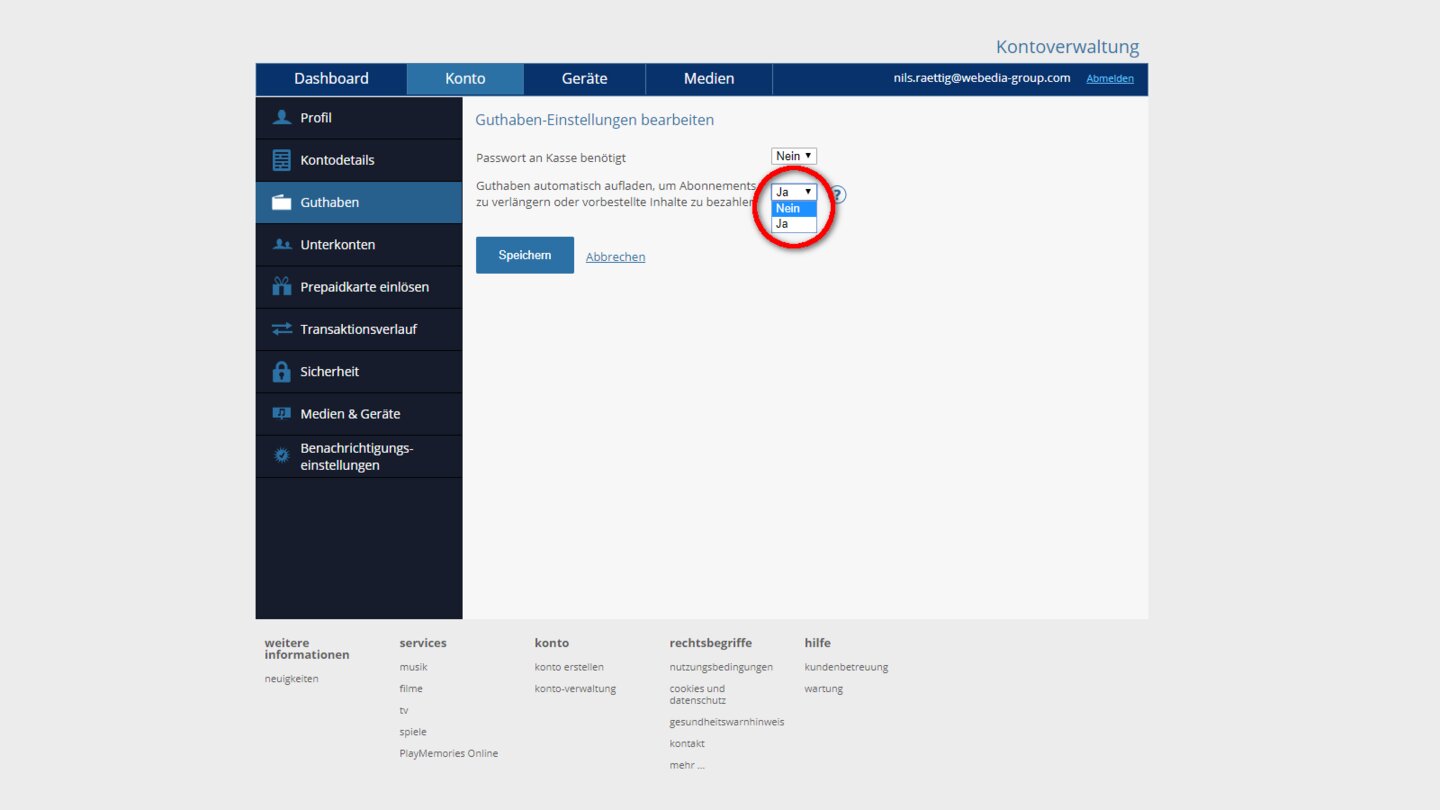Click the Guthaben wallet icon
1440x810 pixels.
point(282,202)
